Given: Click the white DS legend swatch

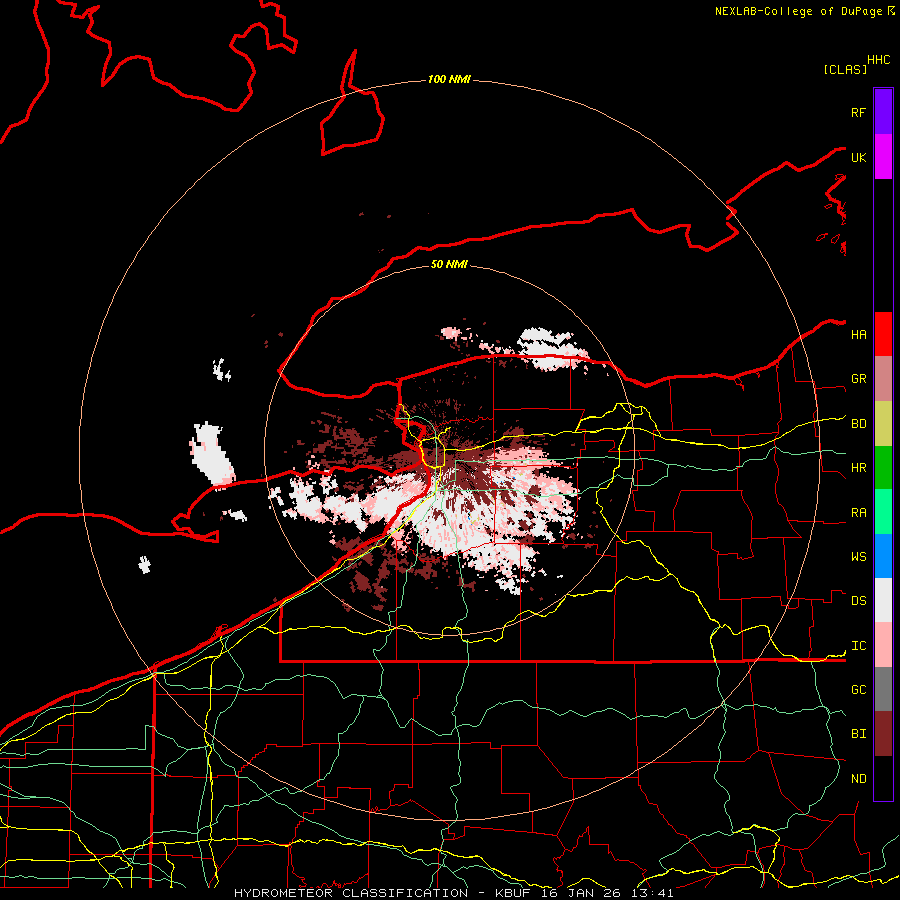Looking at the screenshot, I should pos(883,600).
